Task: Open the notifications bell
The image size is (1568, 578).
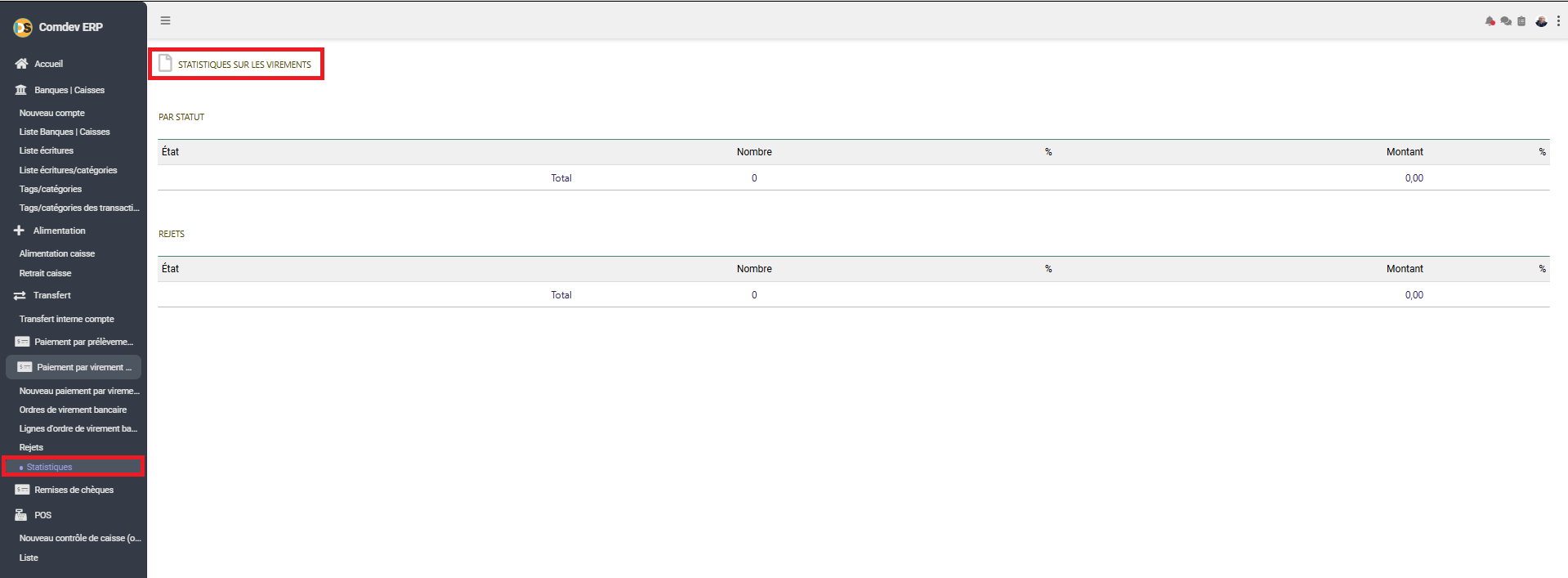Action: pyautogui.click(x=1490, y=21)
